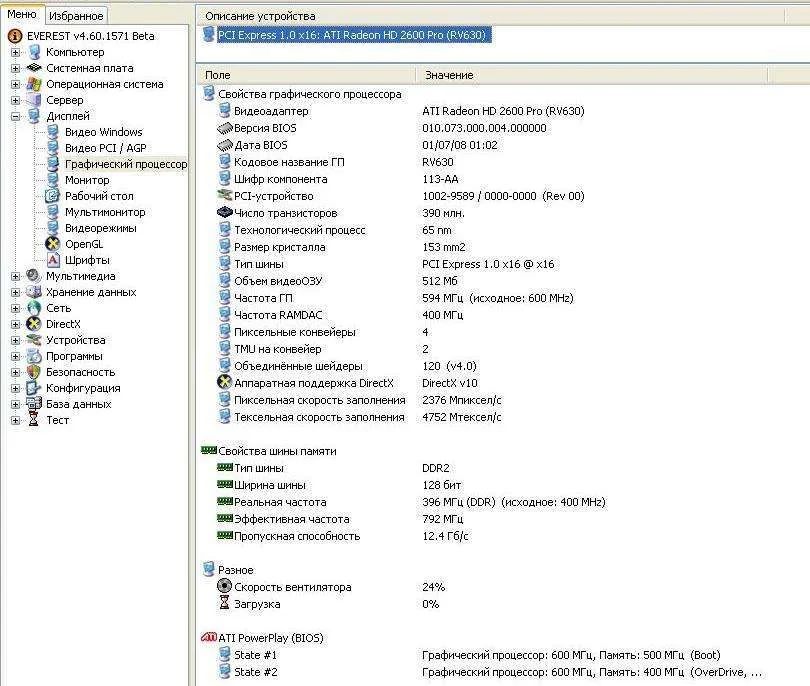The image size is (810, 686).
Task: Click the Значение column header
Action: (x=593, y=75)
